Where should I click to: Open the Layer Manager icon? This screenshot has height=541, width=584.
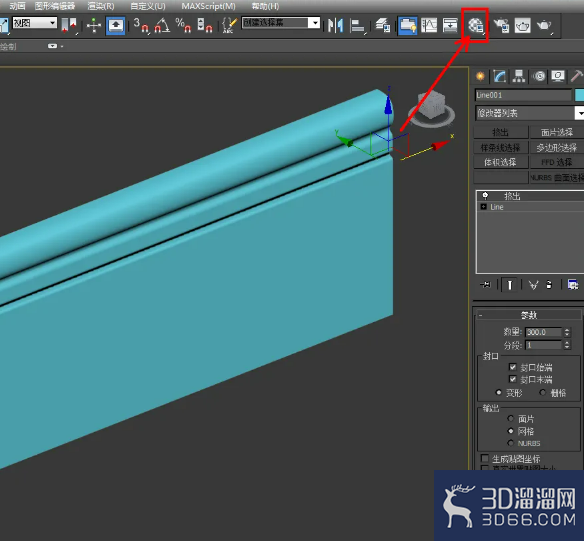click(x=383, y=25)
